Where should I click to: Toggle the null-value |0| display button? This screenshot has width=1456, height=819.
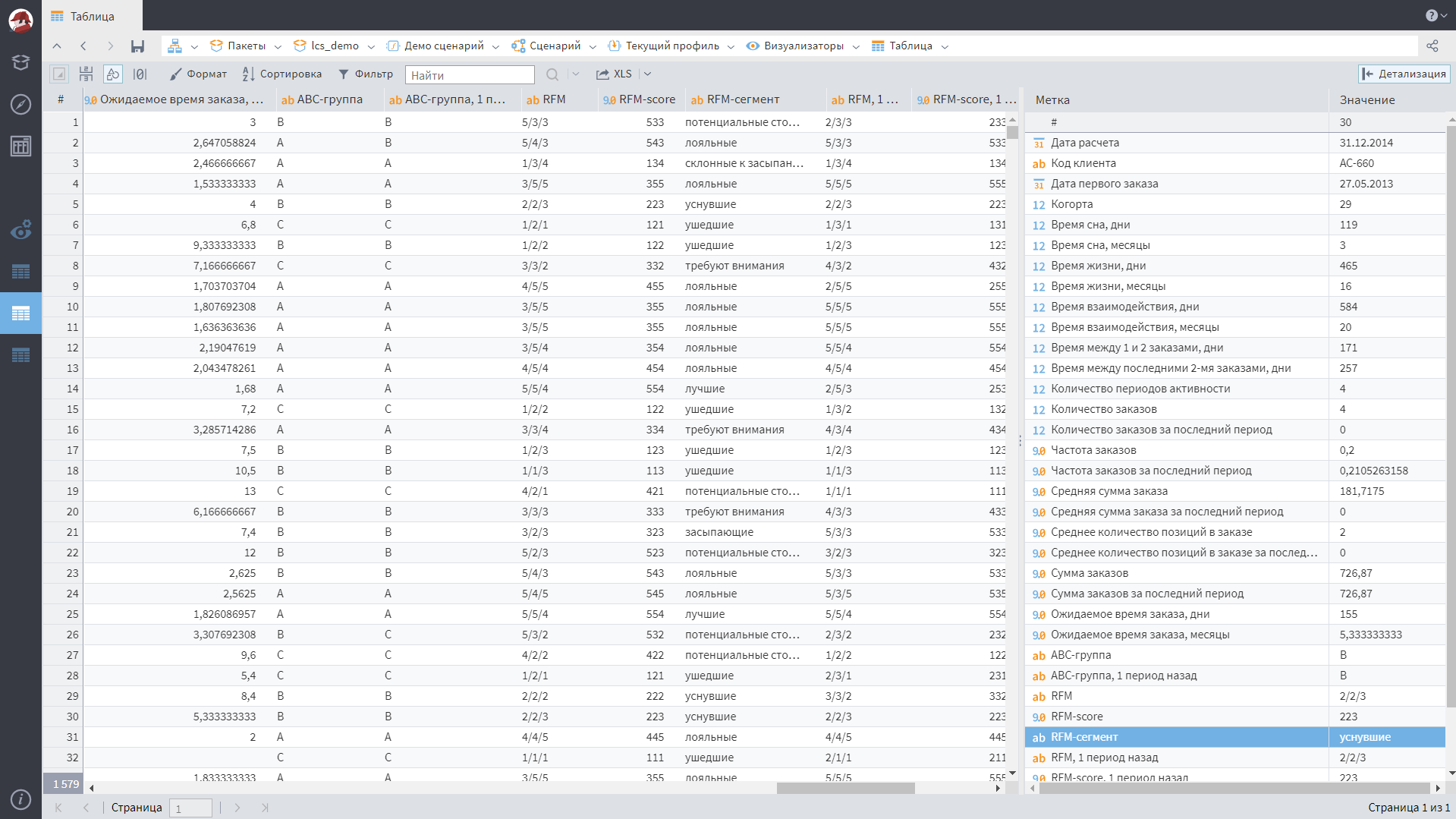click(140, 74)
